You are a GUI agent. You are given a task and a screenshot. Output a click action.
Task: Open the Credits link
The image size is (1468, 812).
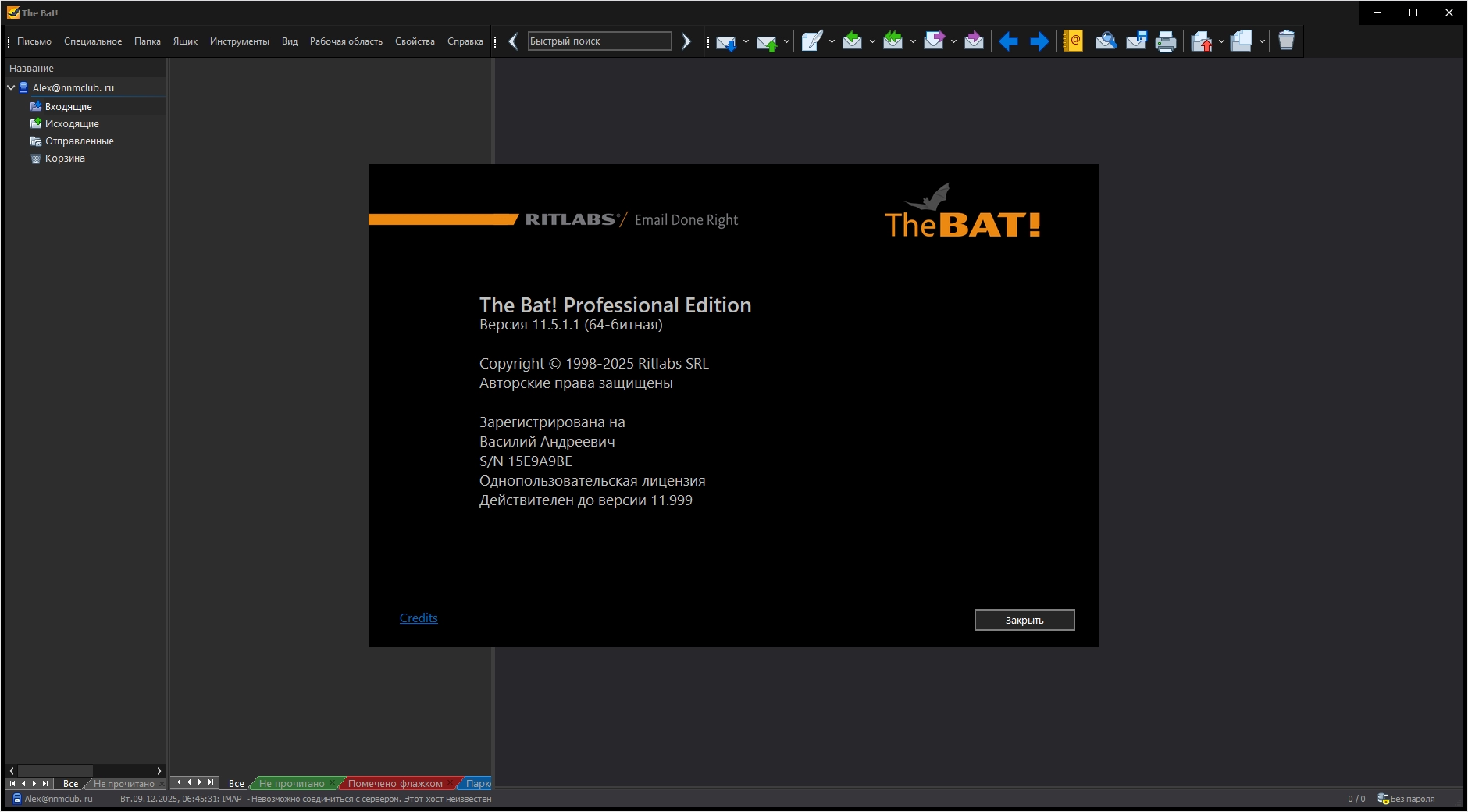point(419,618)
